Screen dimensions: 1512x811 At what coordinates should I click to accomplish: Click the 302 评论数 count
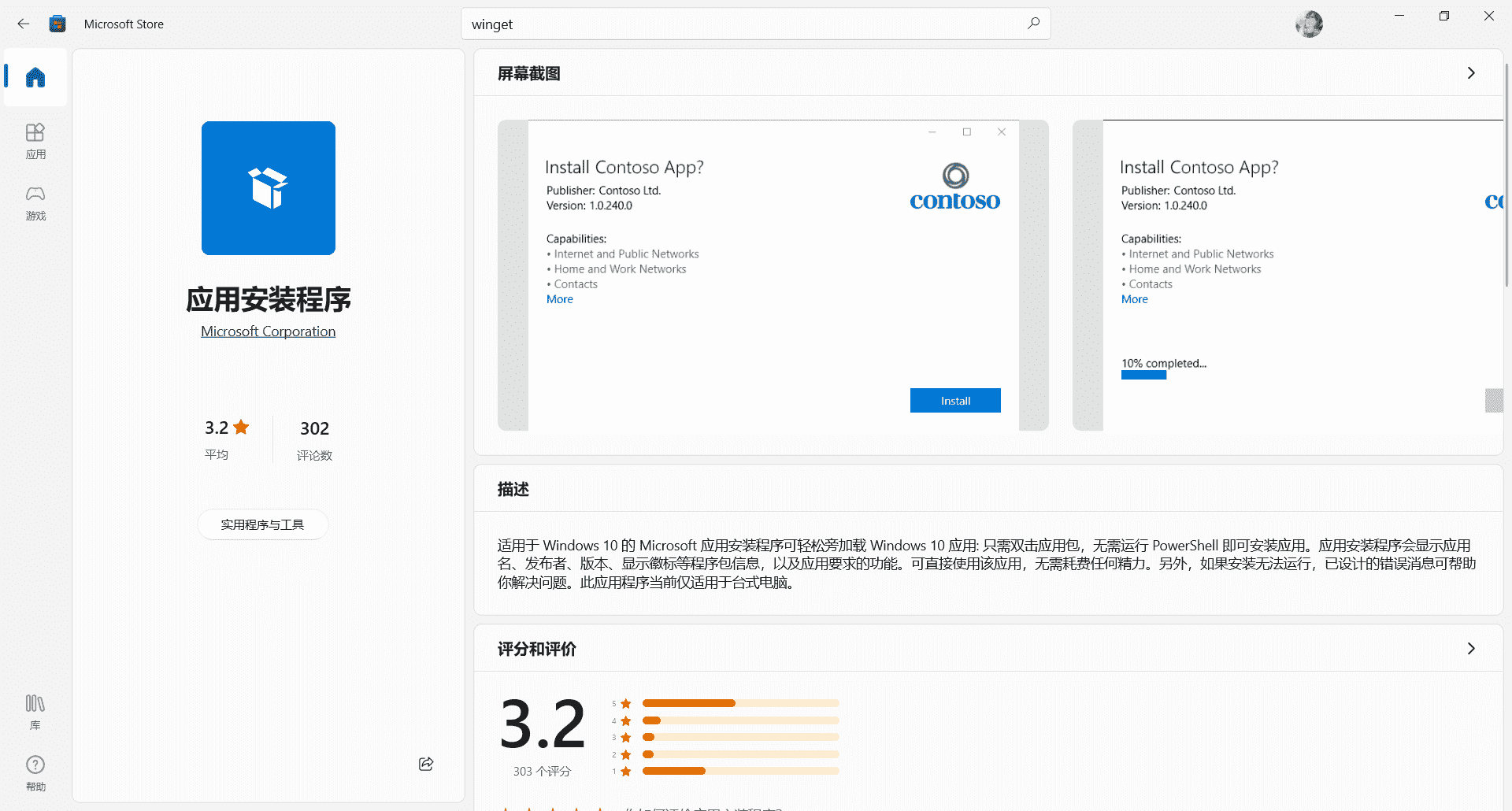pos(314,440)
